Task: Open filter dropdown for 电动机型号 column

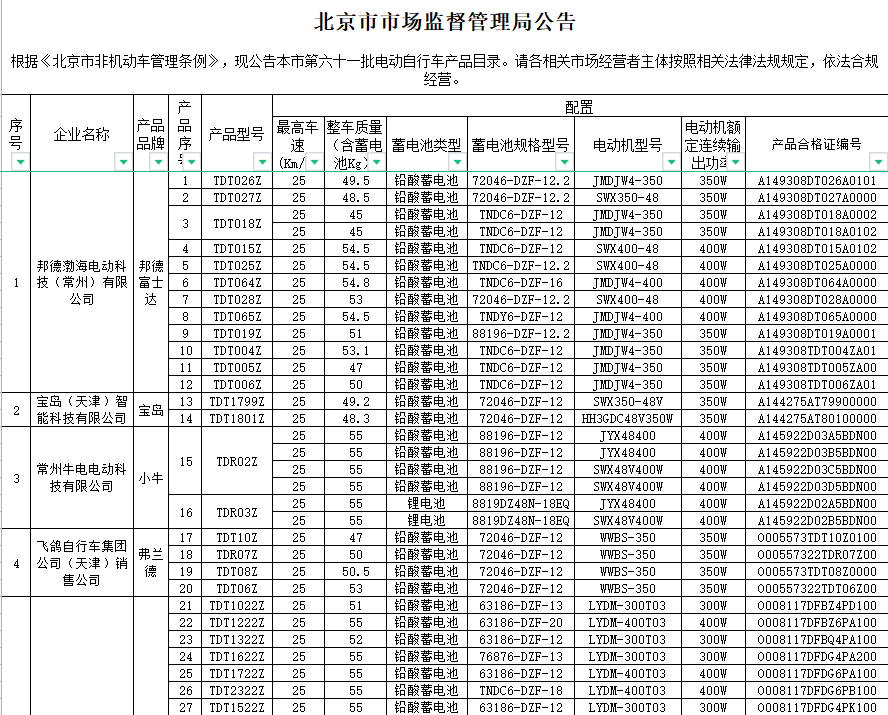Action: pyautogui.click(x=671, y=162)
